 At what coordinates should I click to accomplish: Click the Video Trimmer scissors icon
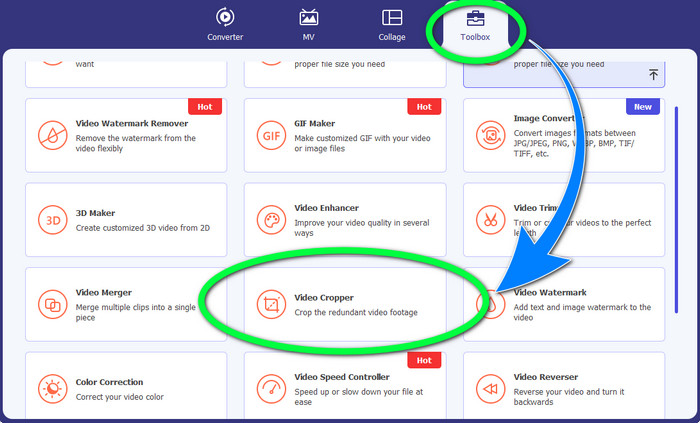[490, 219]
